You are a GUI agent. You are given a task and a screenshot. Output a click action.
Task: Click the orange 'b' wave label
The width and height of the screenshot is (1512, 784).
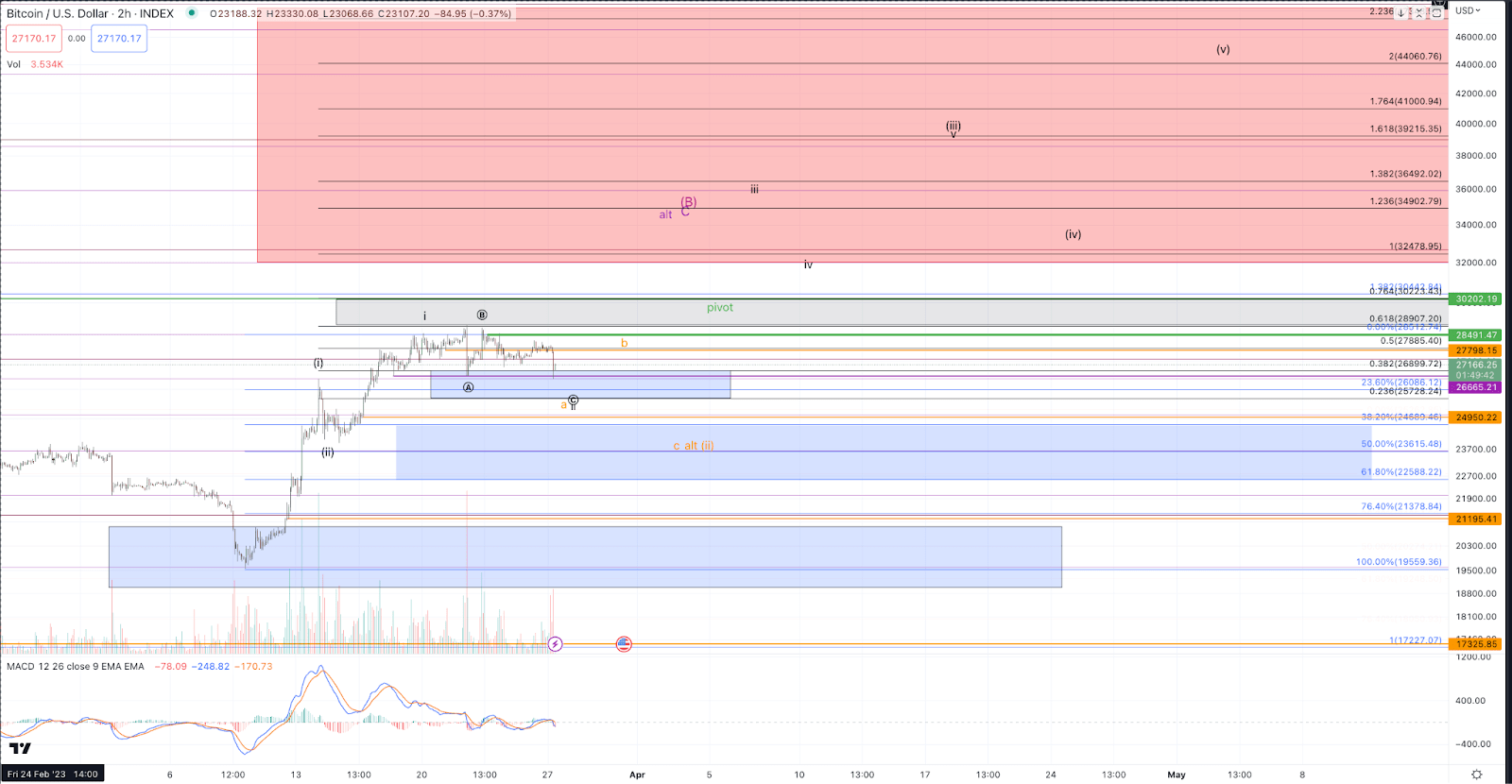(x=624, y=343)
